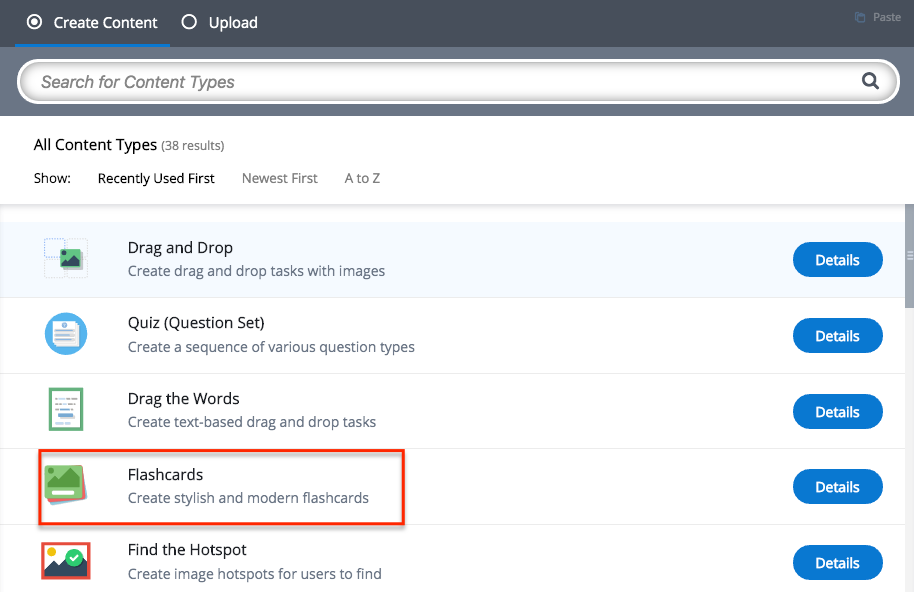This screenshot has height=592, width=914.
Task: Click the Find the Hotspot icon
Action: click(66, 561)
